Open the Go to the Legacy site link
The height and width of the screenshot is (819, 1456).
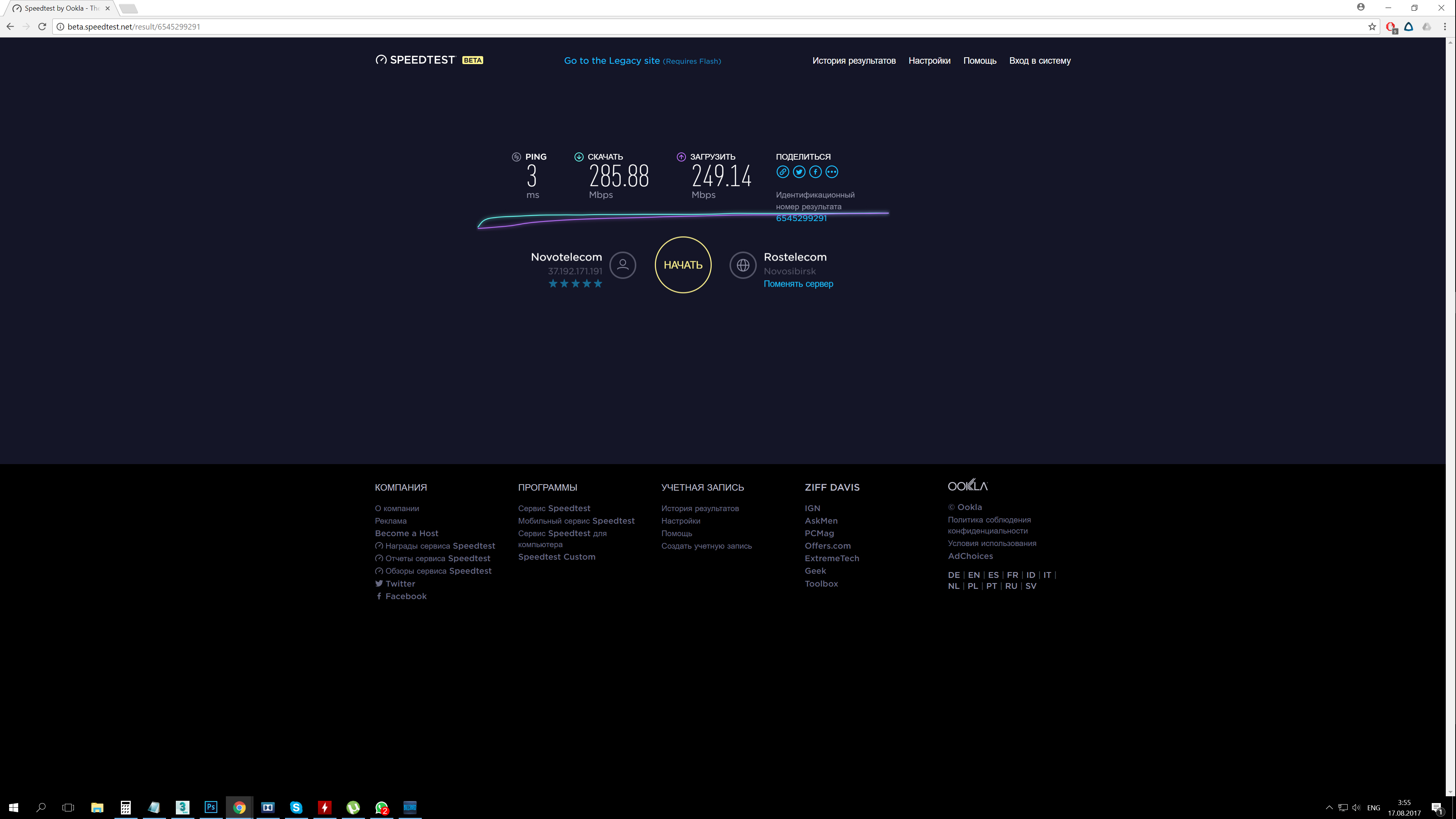point(612,61)
